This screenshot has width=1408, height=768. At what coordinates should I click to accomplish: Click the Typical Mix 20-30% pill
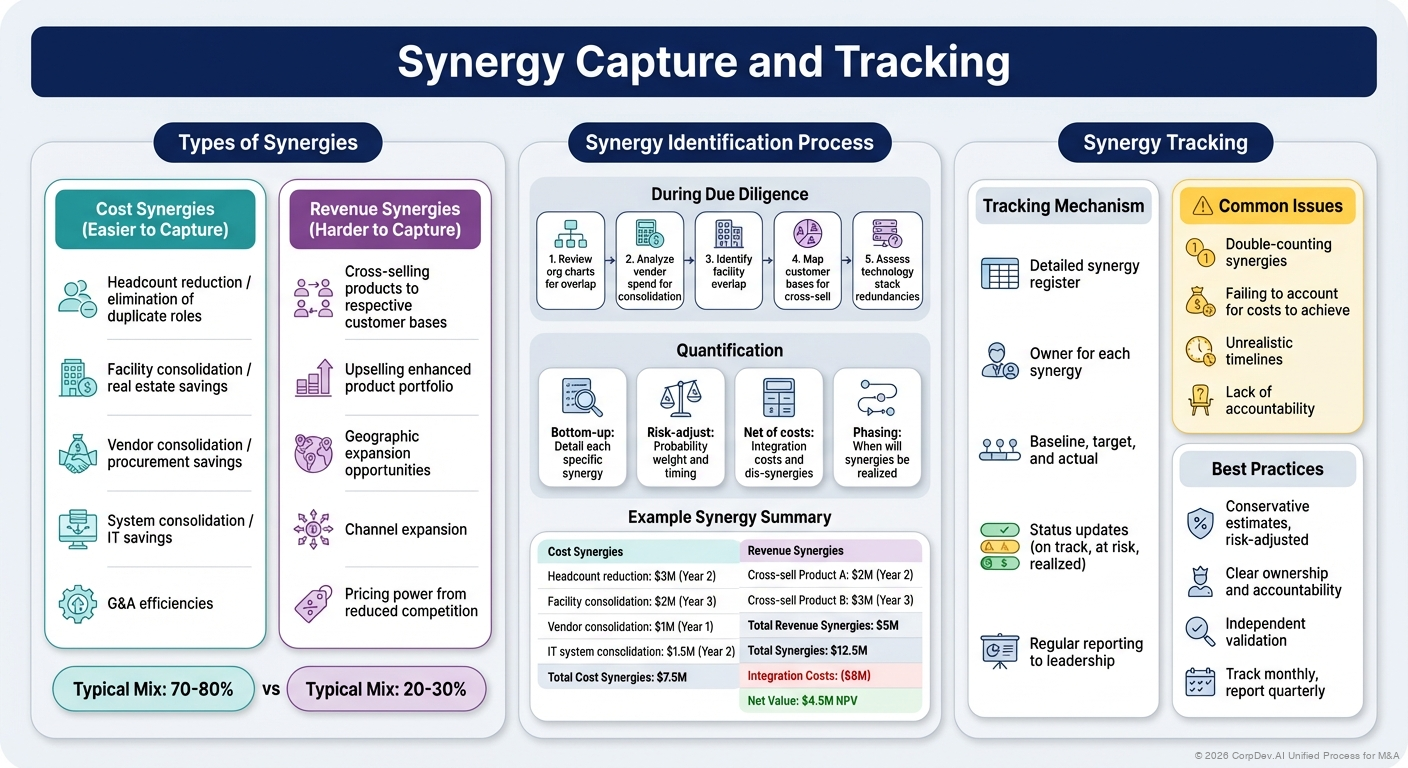point(386,689)
